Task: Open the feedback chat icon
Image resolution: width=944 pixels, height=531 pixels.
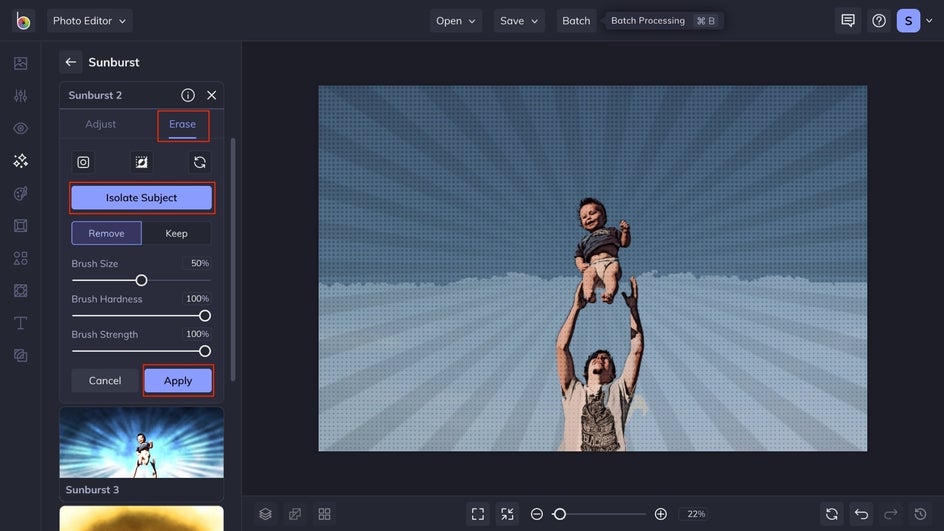Action: click(x=848, y=20)
